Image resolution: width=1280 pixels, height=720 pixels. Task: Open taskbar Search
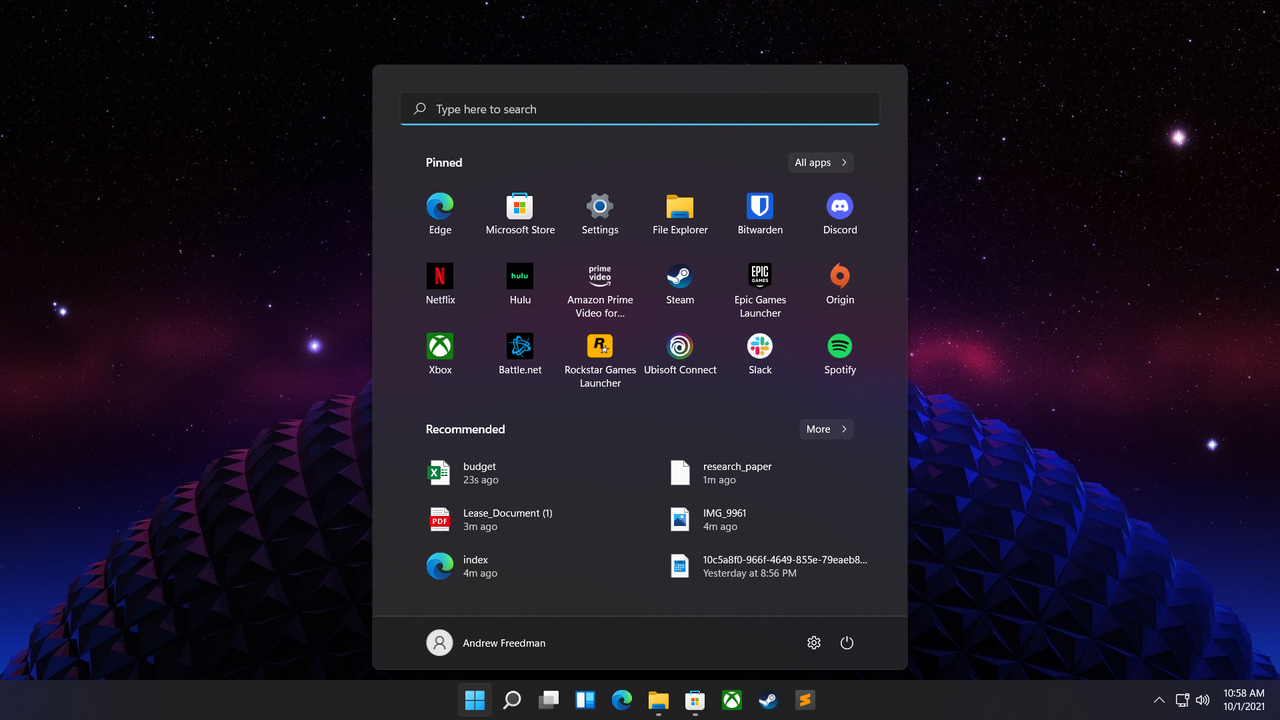512,700
